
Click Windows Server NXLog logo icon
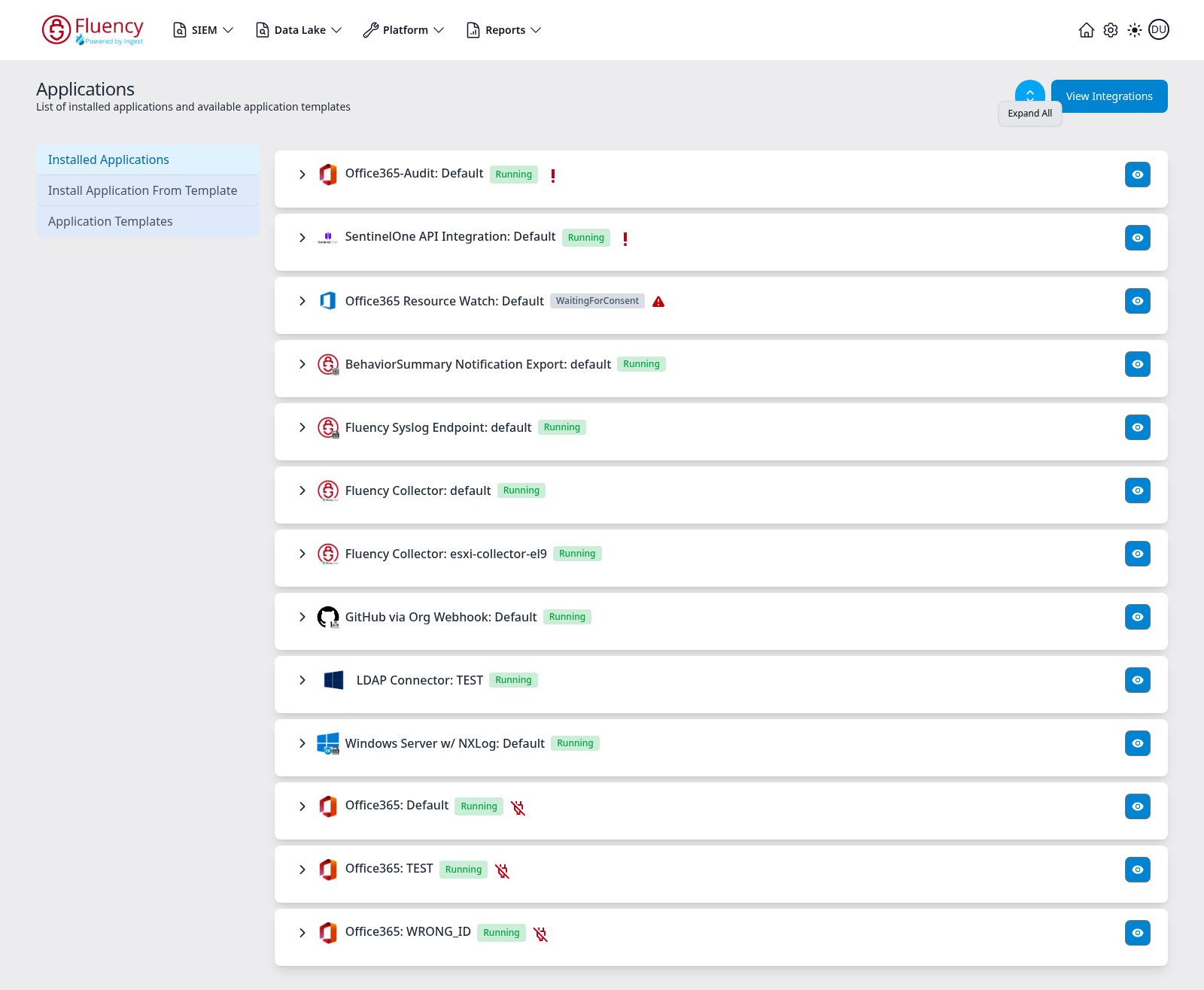pyautogui.click(x=328, y=743)
